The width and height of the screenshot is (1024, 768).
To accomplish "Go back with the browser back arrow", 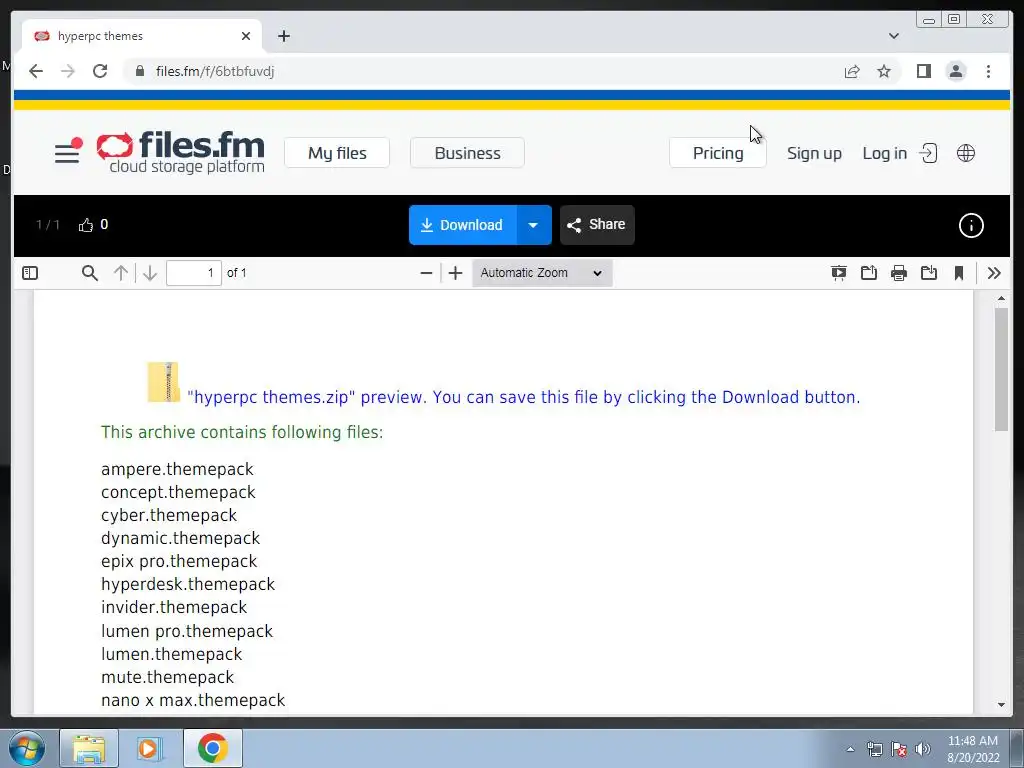I will coord(36,71).
